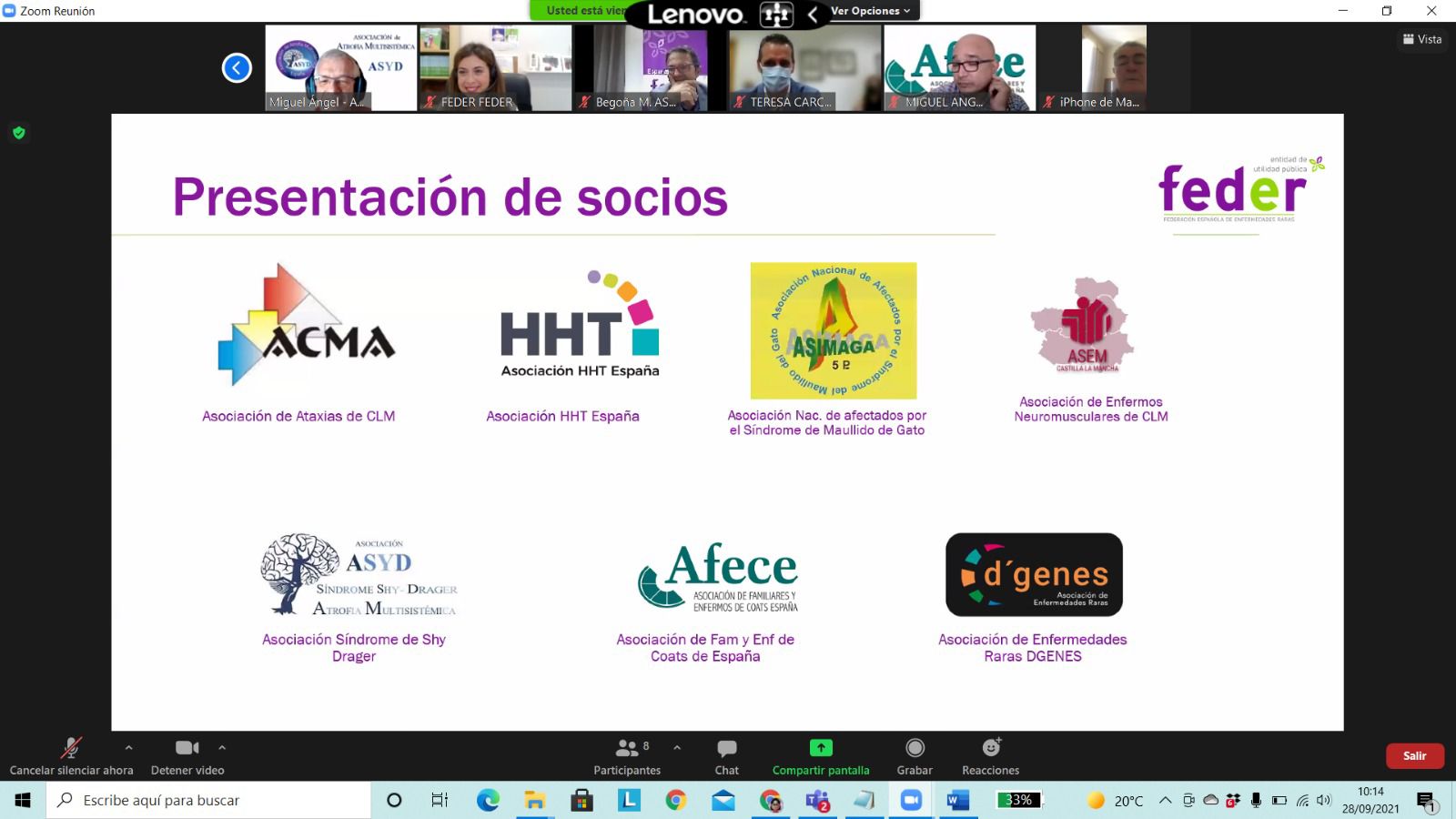Toggle camera with Detener video
1456x819 pixels.
pyautogui.click(x=187, y=756)
